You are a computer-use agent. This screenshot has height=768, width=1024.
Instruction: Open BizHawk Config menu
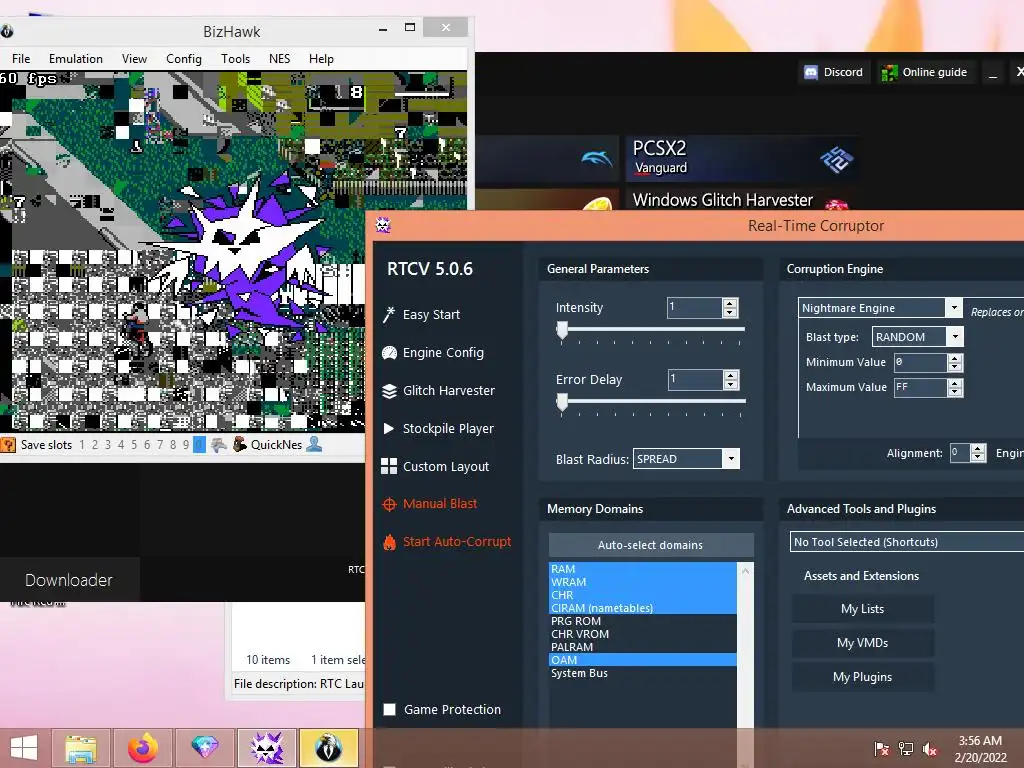point(184,59)
